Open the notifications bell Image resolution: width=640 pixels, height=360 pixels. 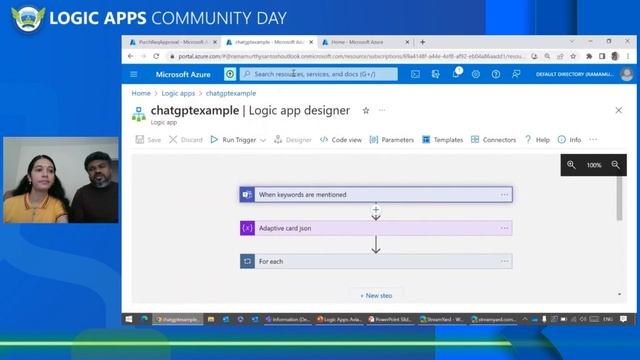click(456, 74)
